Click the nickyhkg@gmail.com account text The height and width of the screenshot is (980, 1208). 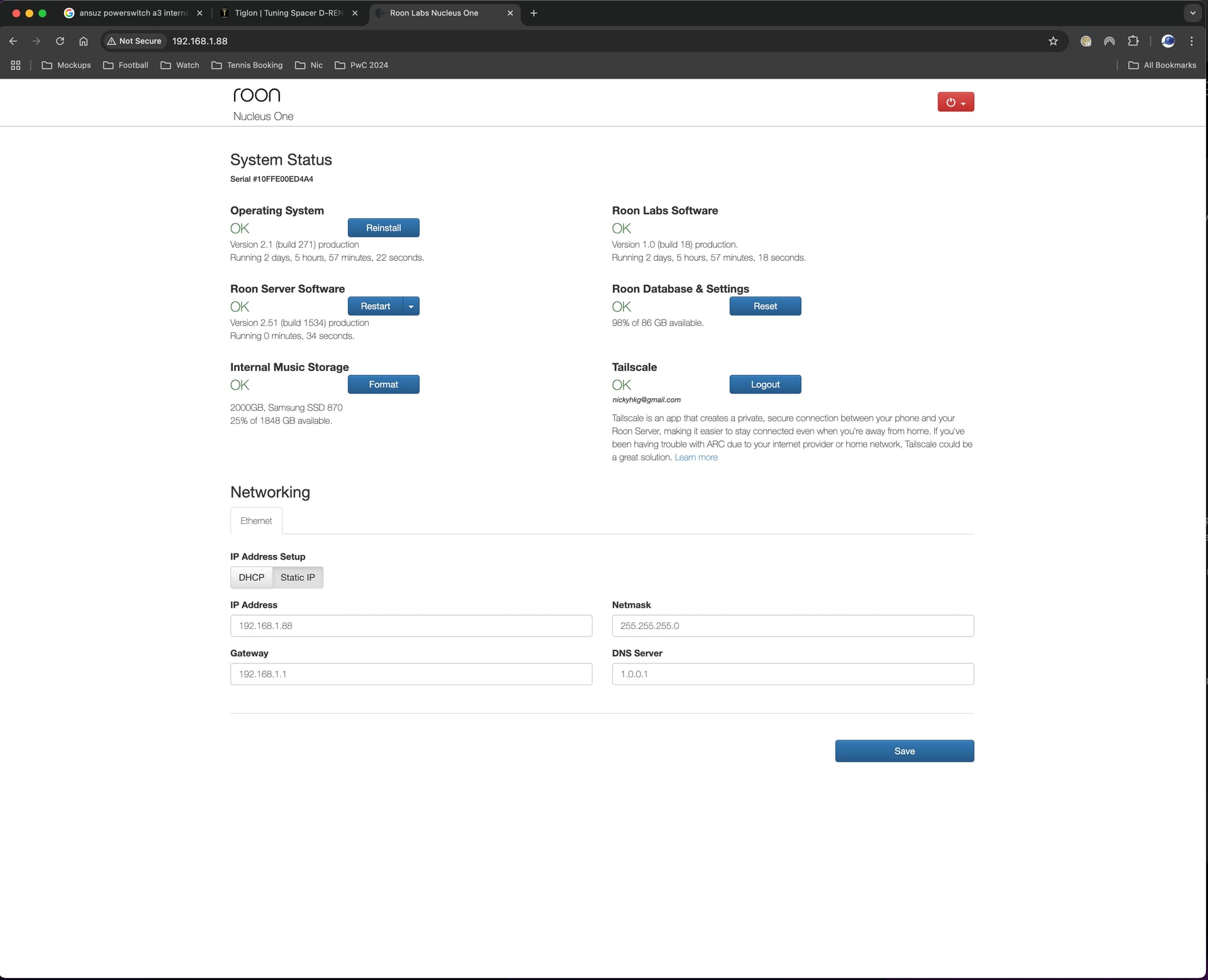(x=646, y=400)
